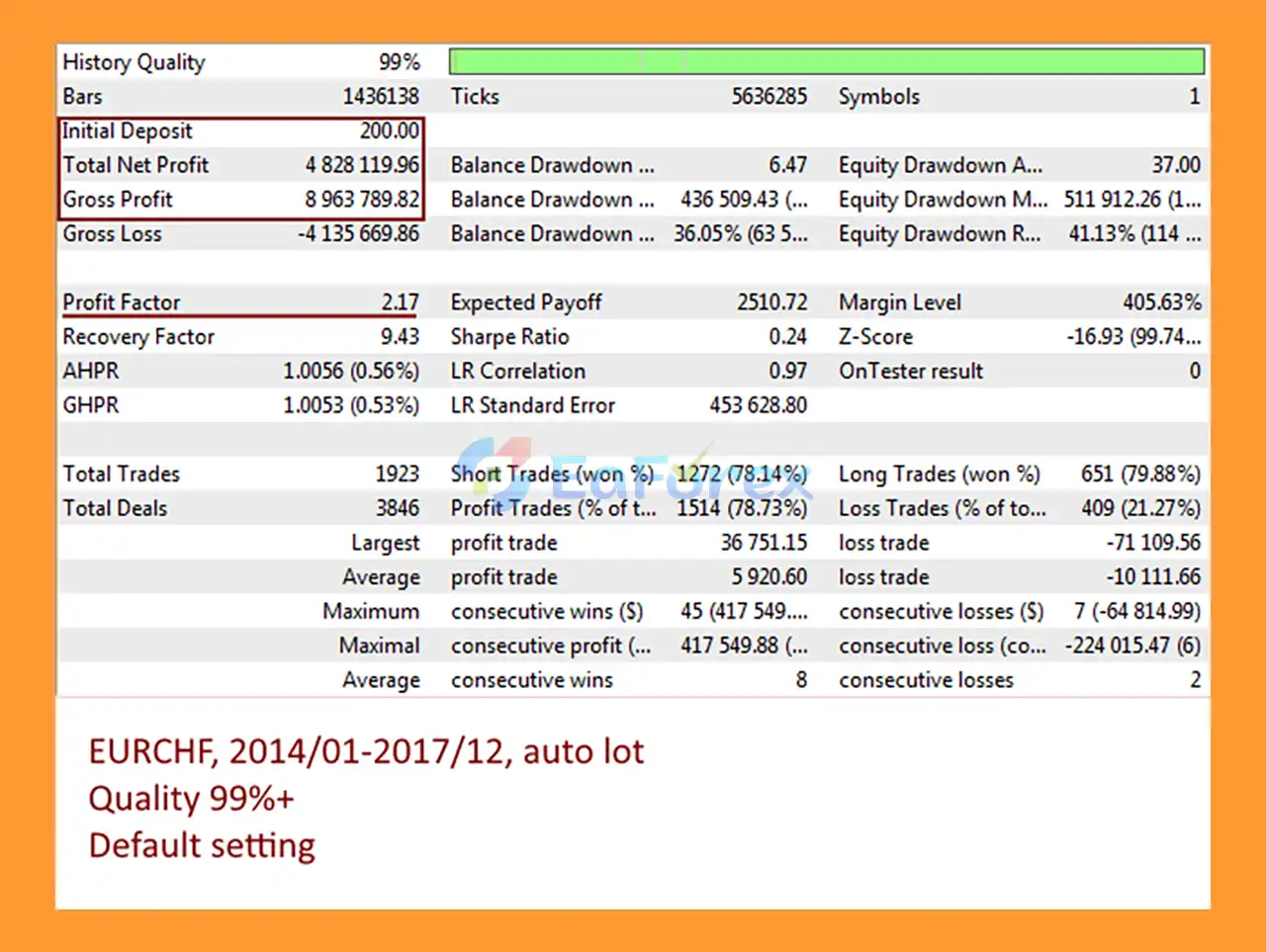Click the OnTester result label
Screen dimensions: 1266x952
911,372
